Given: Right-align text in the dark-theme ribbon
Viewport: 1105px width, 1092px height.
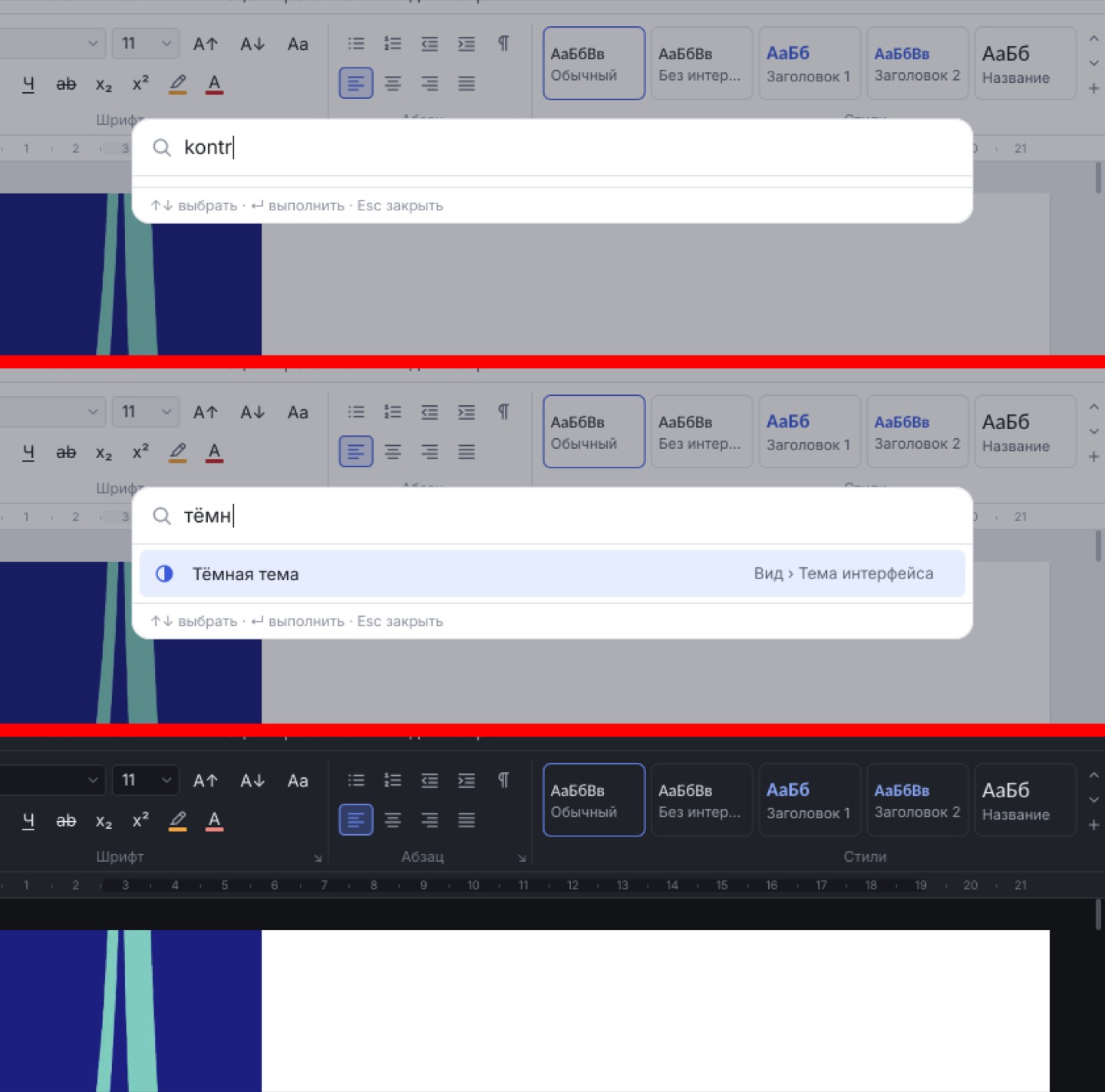Looking at the screenshot, I should click(430, 820).
